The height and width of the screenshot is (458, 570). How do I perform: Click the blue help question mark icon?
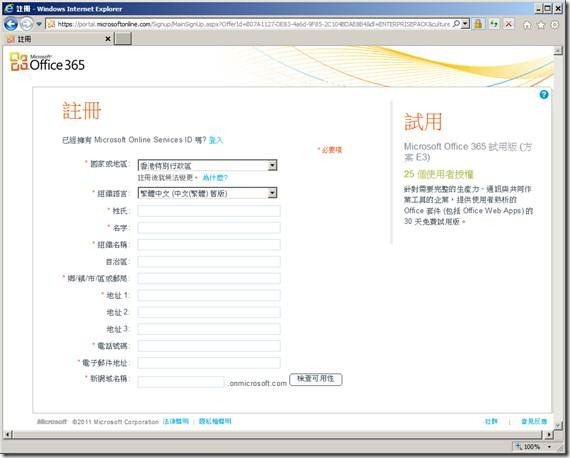(544, 95)
